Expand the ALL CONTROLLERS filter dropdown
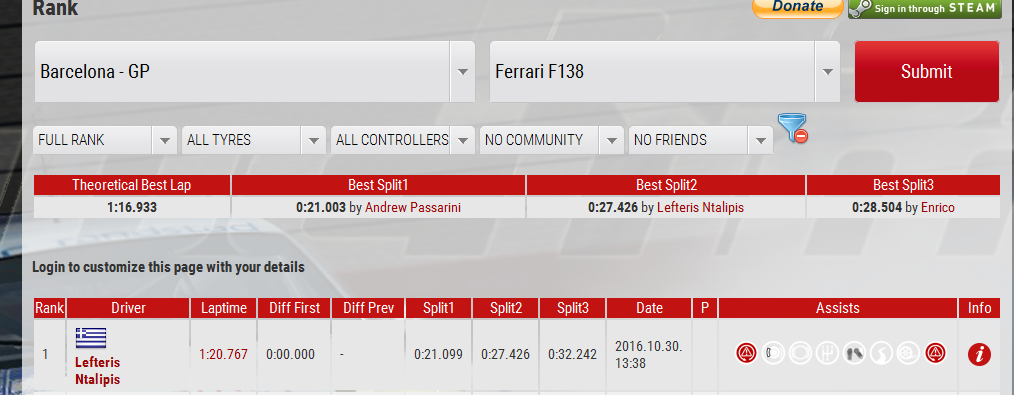 pyautogui.click(x=402, y=140)
